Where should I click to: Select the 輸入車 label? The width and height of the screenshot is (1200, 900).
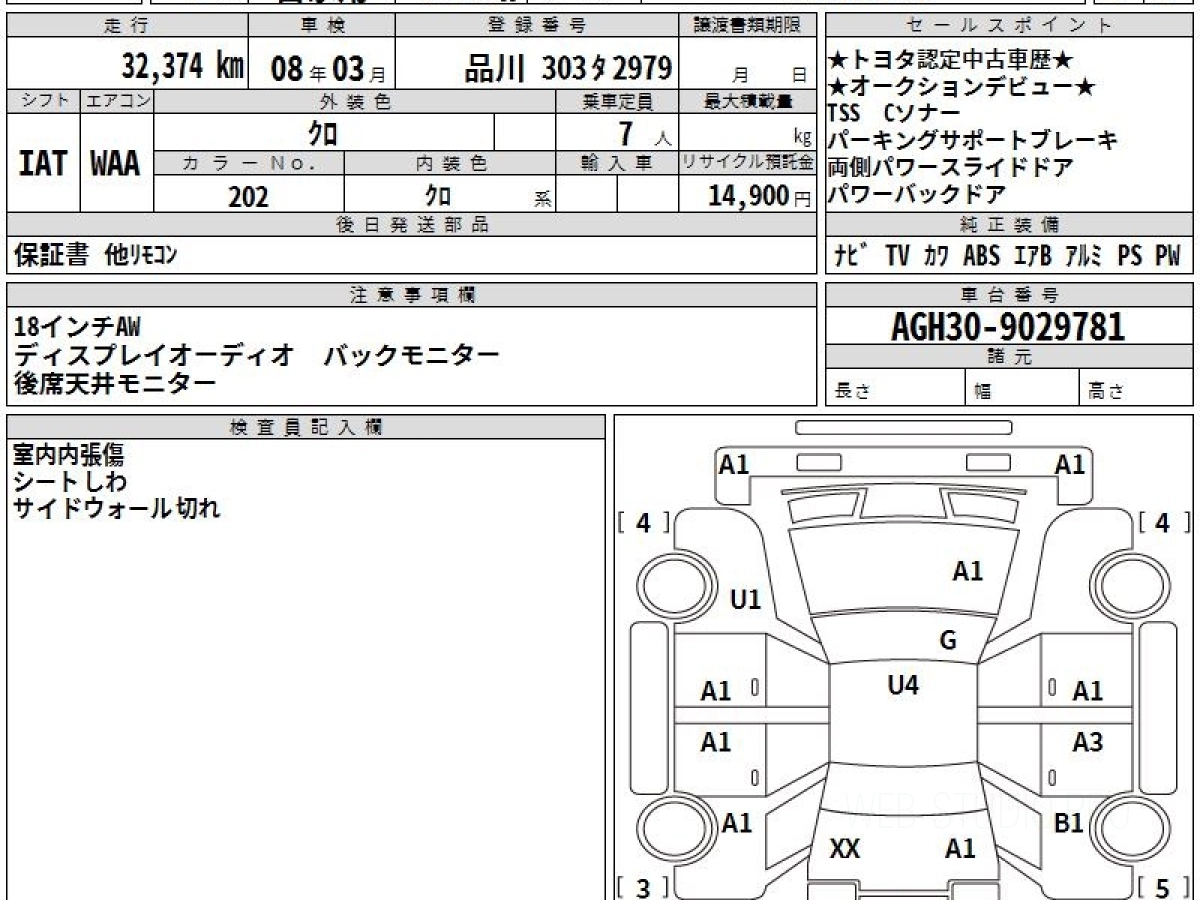click(617, 164)
